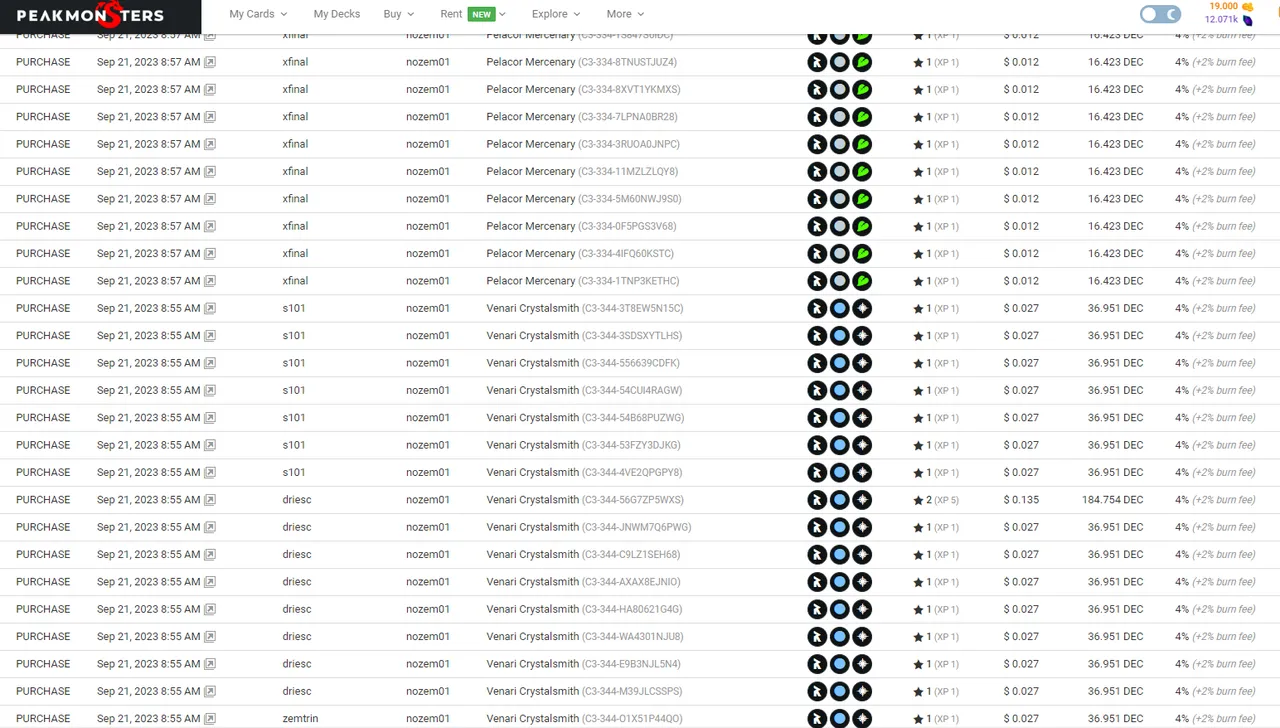Click seller xfinal in C3-334-8TNUSTJUZ4 row
Screen dimensions: 1280x728
(x=295, y=62)
